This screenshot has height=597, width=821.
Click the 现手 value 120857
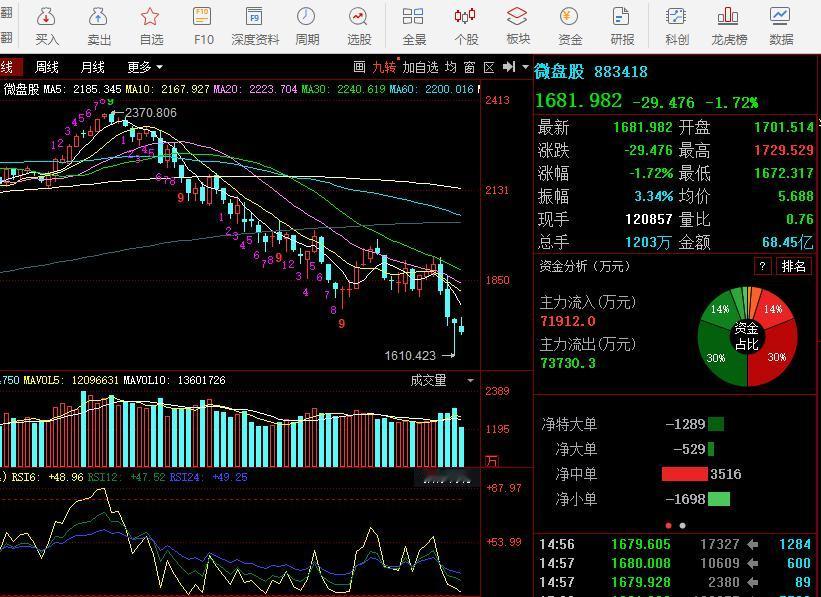click(x=649, y=219)
